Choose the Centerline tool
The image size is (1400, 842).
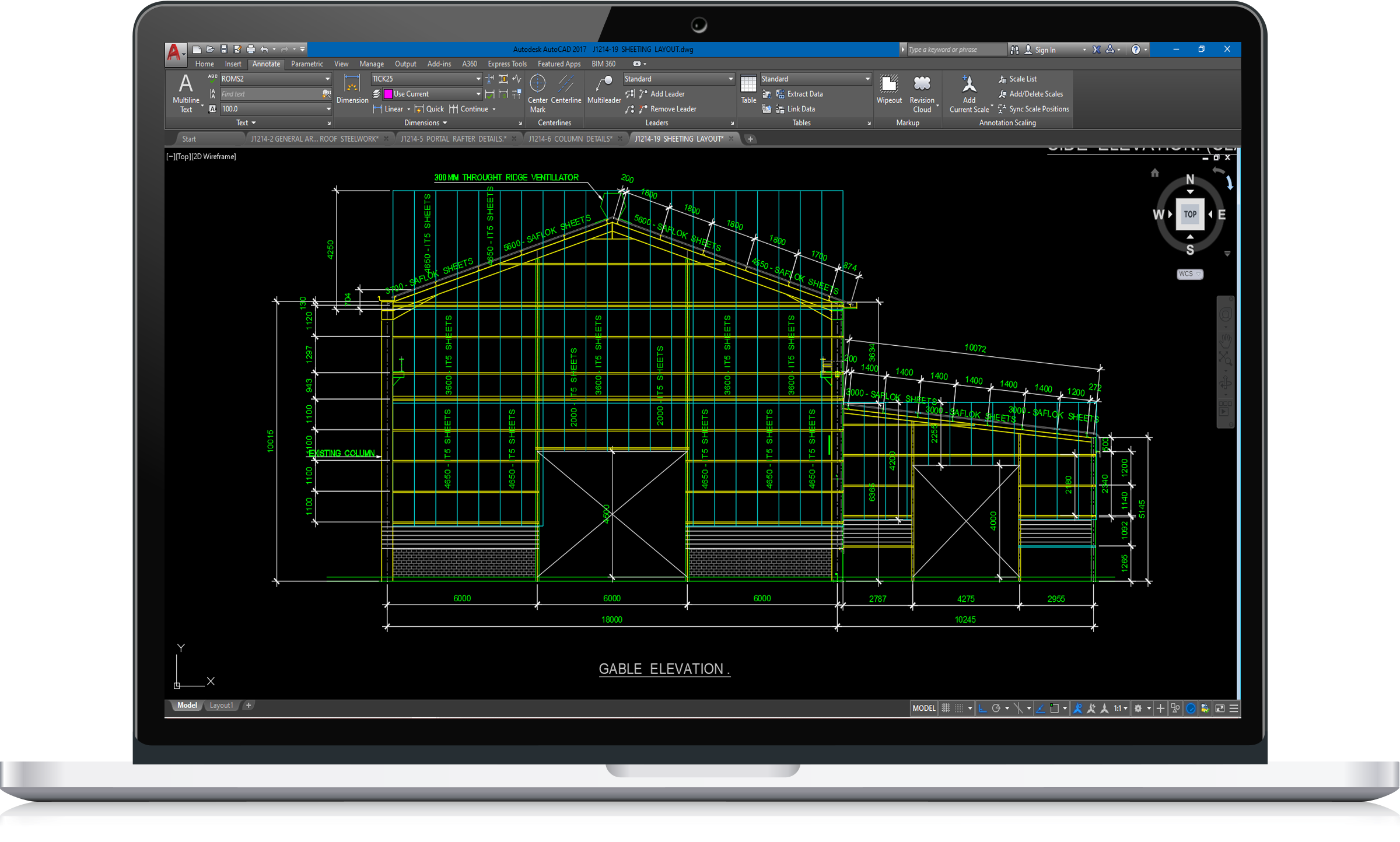[566, 89]
